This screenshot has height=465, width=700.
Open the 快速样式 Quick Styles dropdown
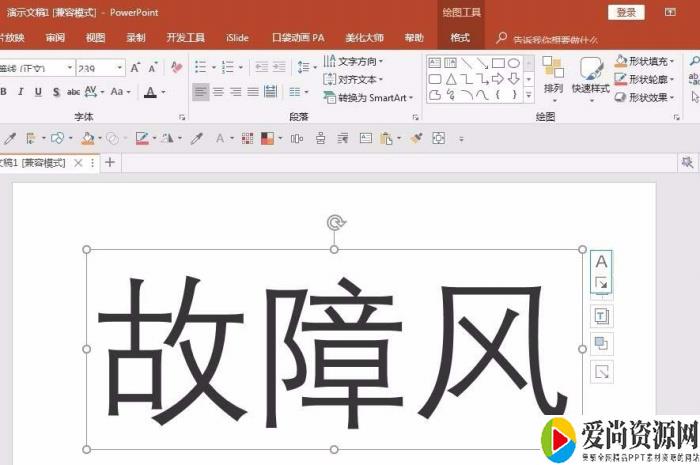tap(591, 79)
